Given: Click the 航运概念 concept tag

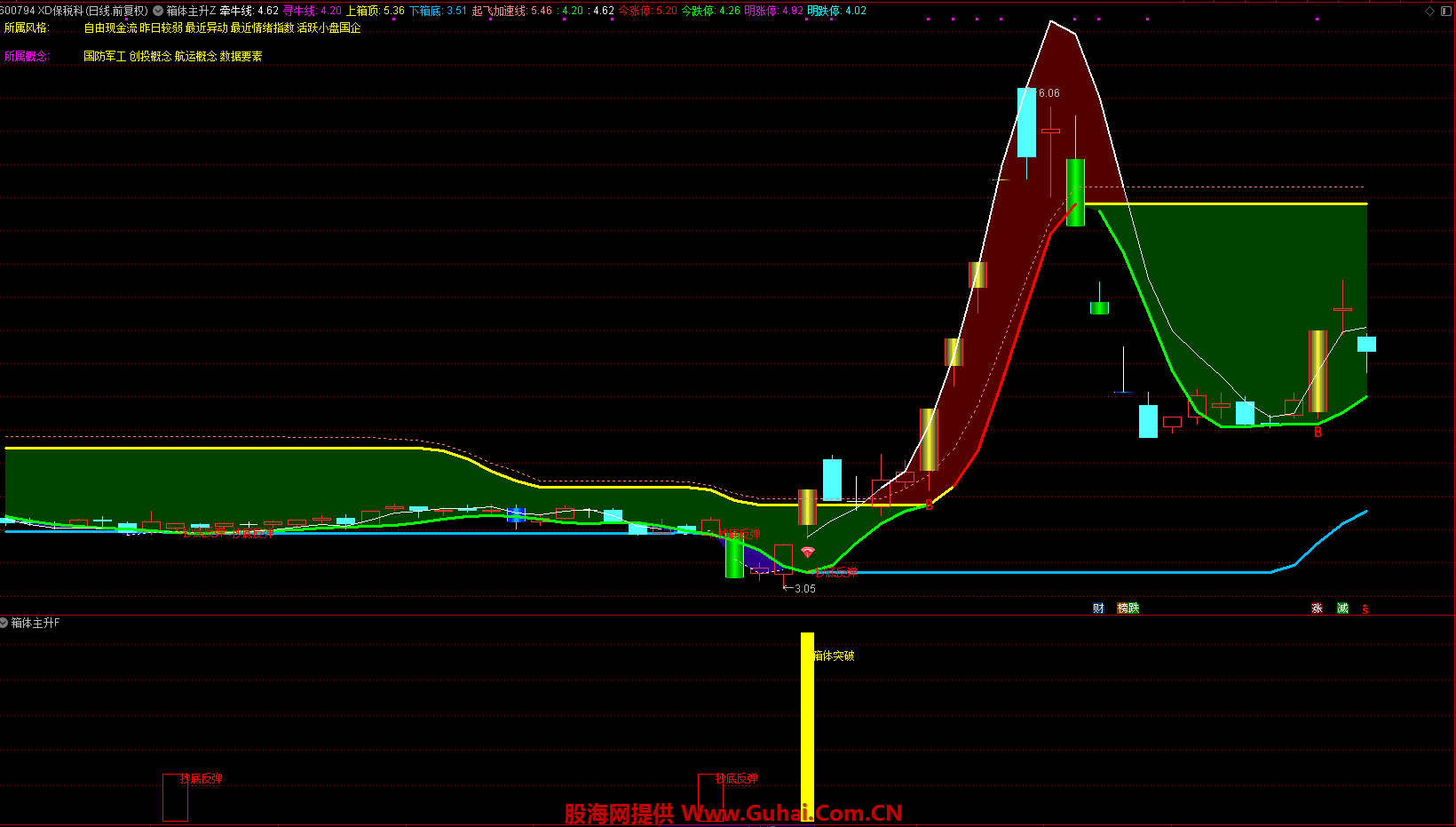Looking at the screenshot, I should (195, 56).
